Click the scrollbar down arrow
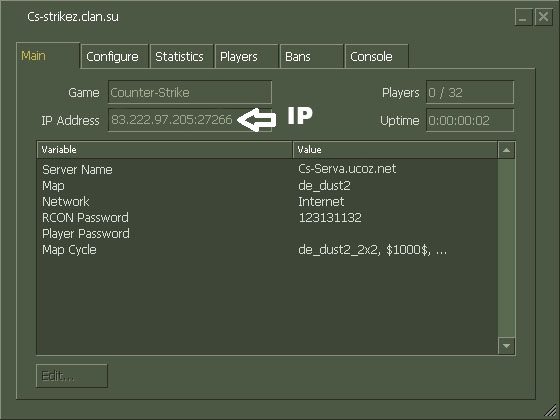This screenshot has width=560, height=420. pyautogui.click(x=506, y=346)
